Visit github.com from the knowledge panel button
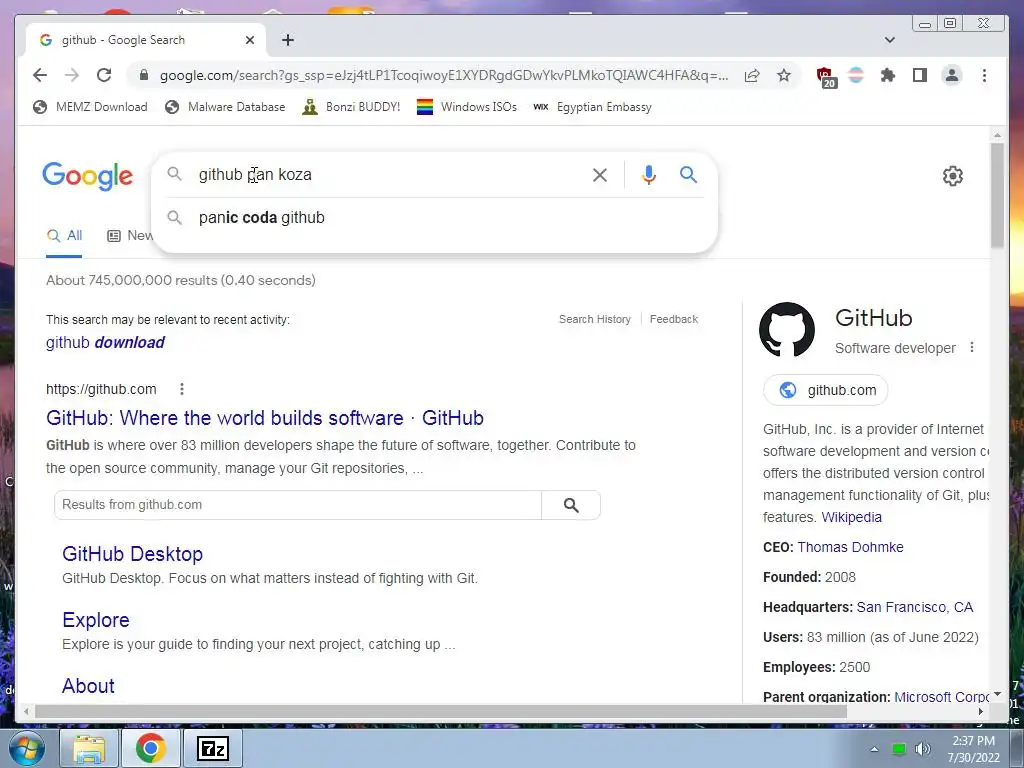This screenshot has width=1024, height=768. (825, 390)
